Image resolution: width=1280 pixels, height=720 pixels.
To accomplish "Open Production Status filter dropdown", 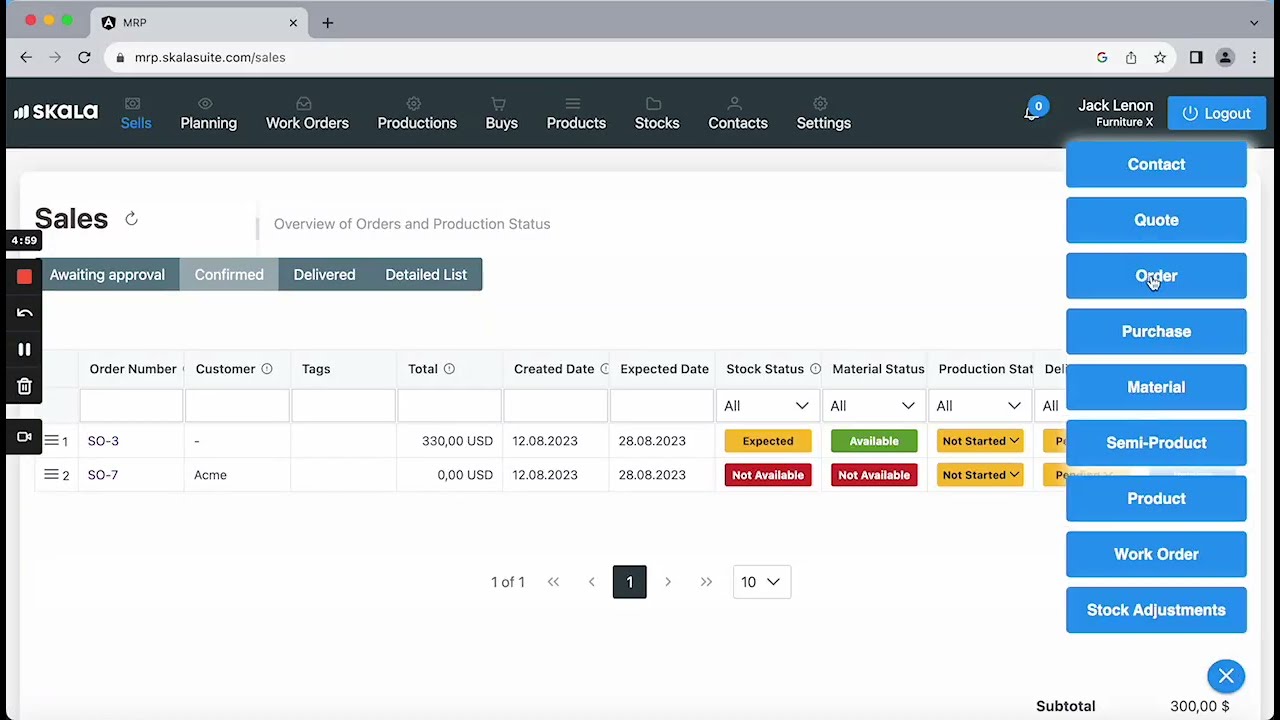I will (979, 406).
